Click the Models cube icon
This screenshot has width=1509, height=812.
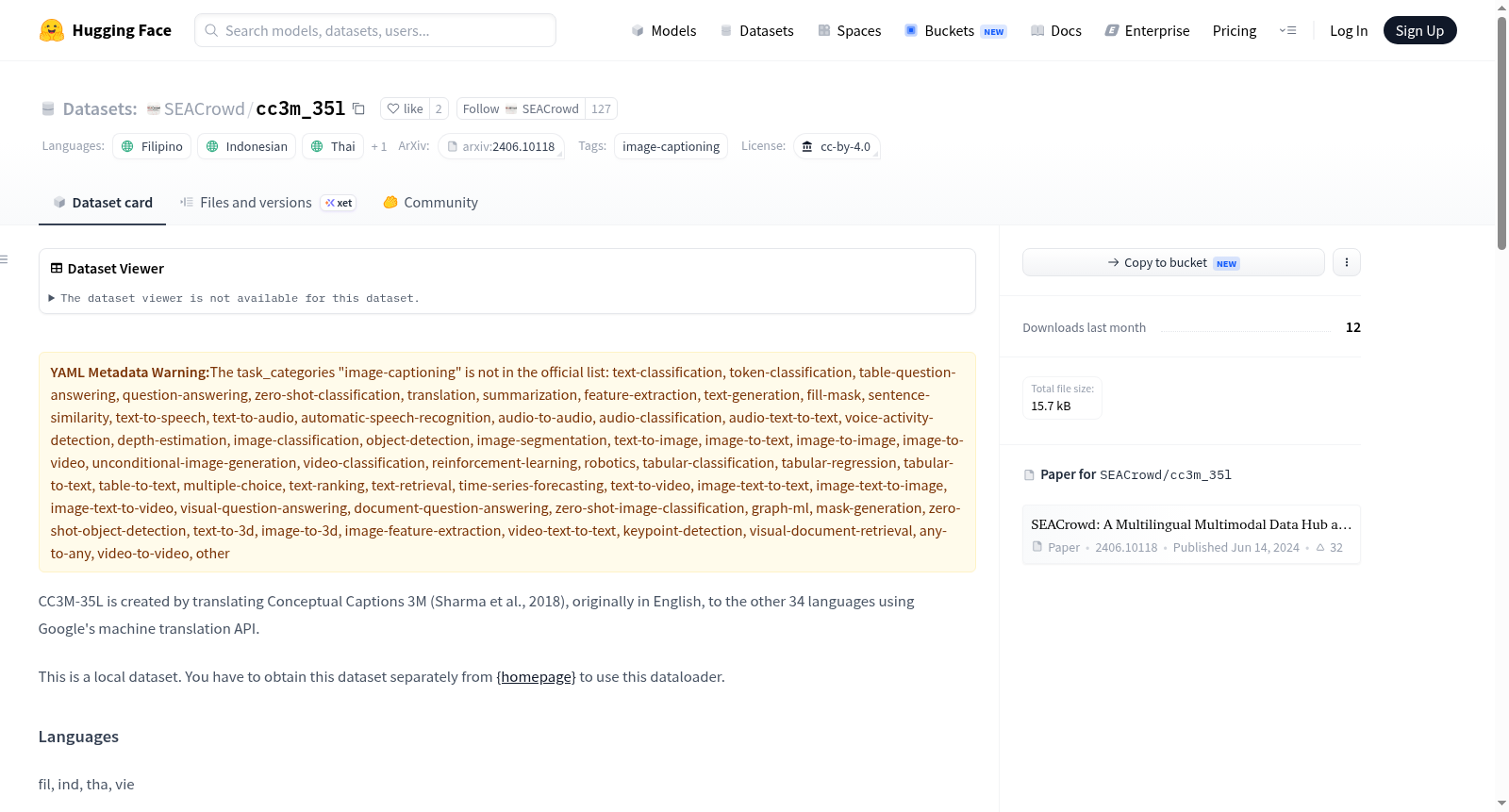[x=638, y=30]
